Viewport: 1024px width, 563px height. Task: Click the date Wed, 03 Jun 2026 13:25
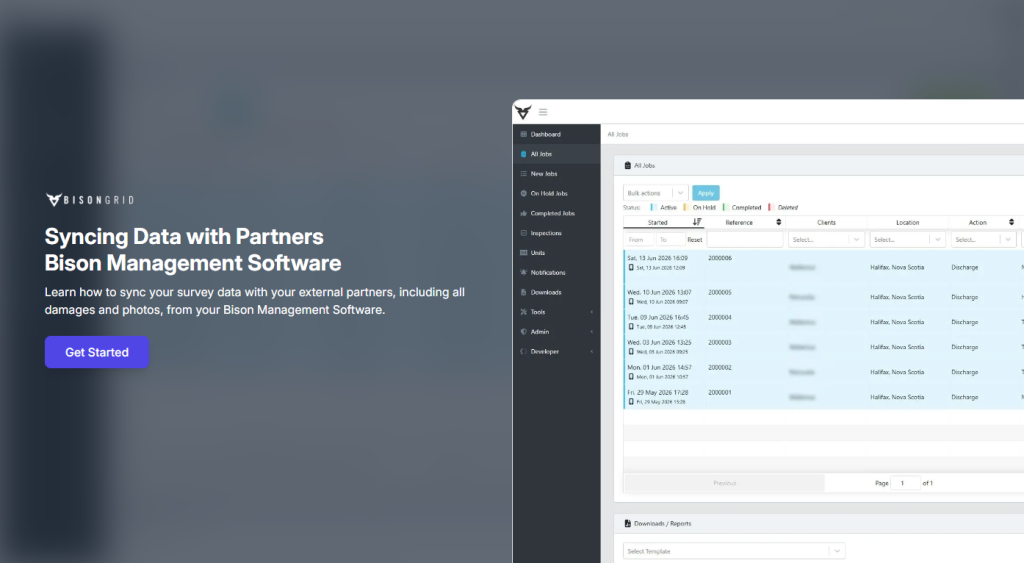click(659, 342)
